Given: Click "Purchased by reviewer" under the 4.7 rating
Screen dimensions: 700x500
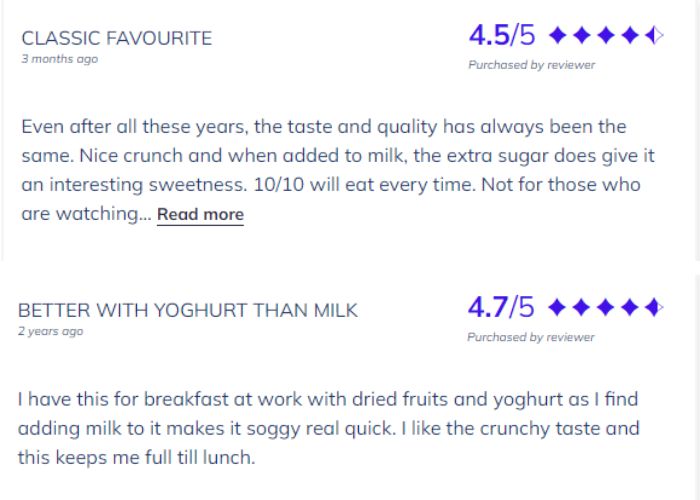Looking at the screenshot, I should pyautogui.click(x=531, y=337).
